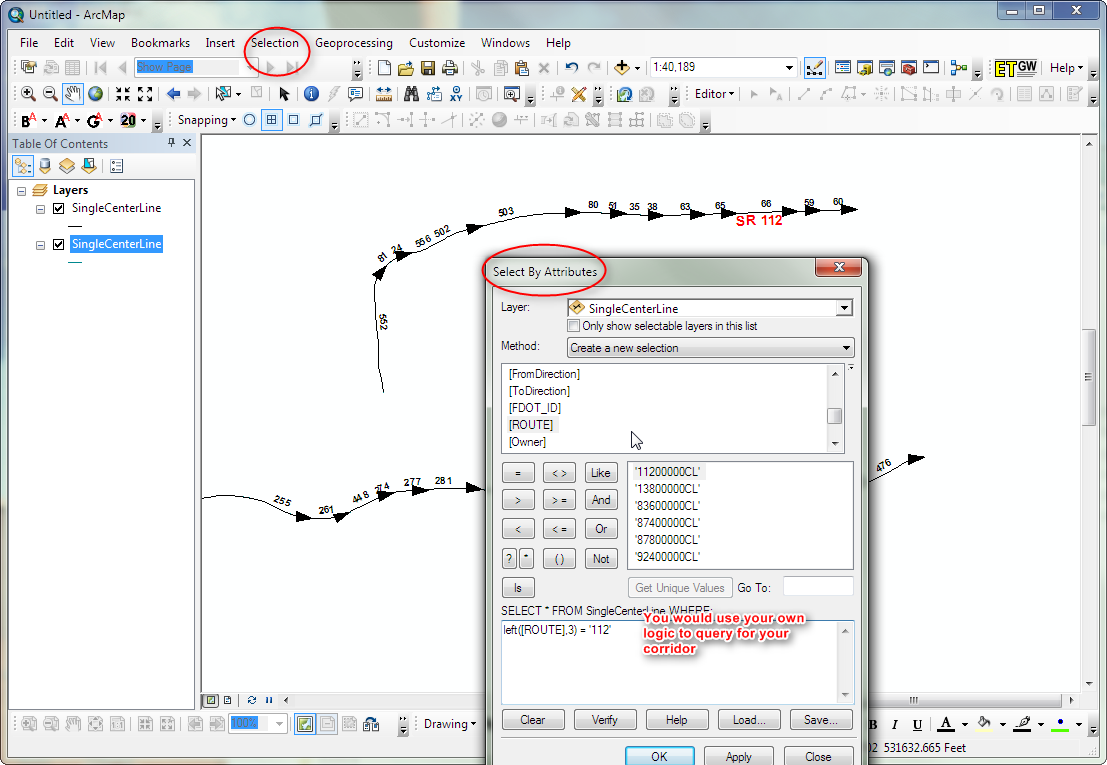
Task: Click the Apply button
Action: coord(738,756)
